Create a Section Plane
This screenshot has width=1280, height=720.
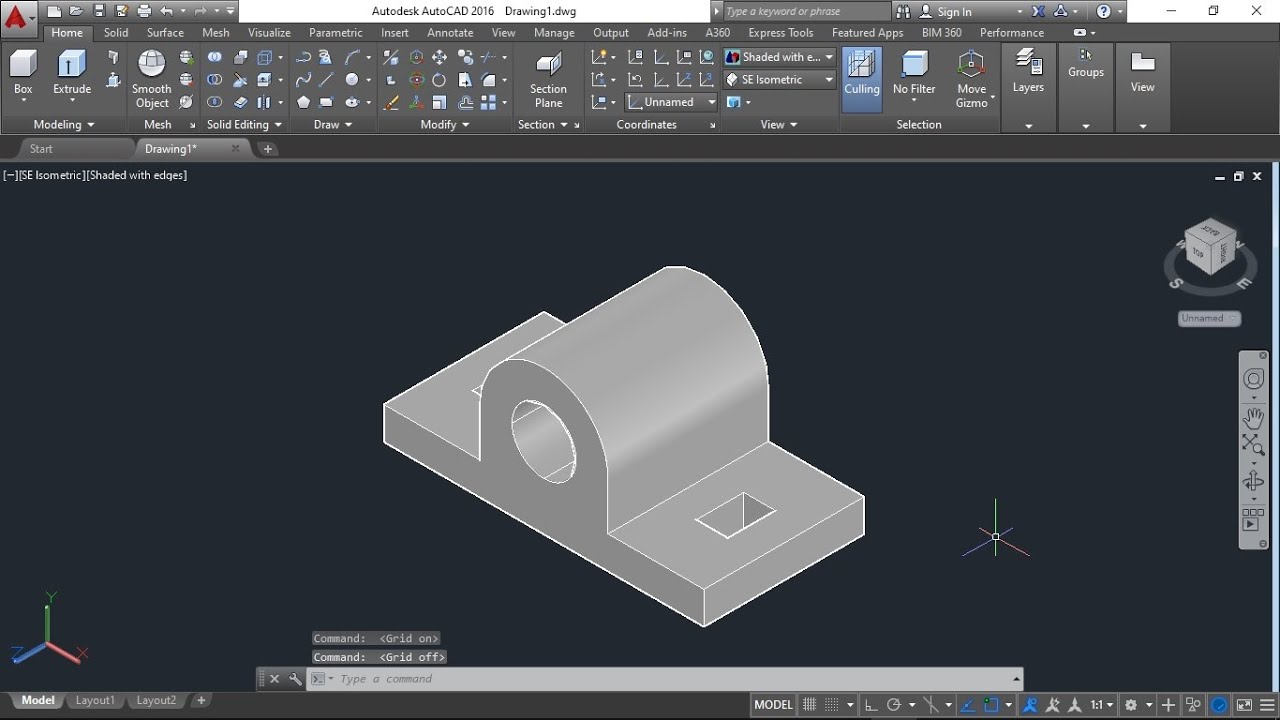[548, 79]
